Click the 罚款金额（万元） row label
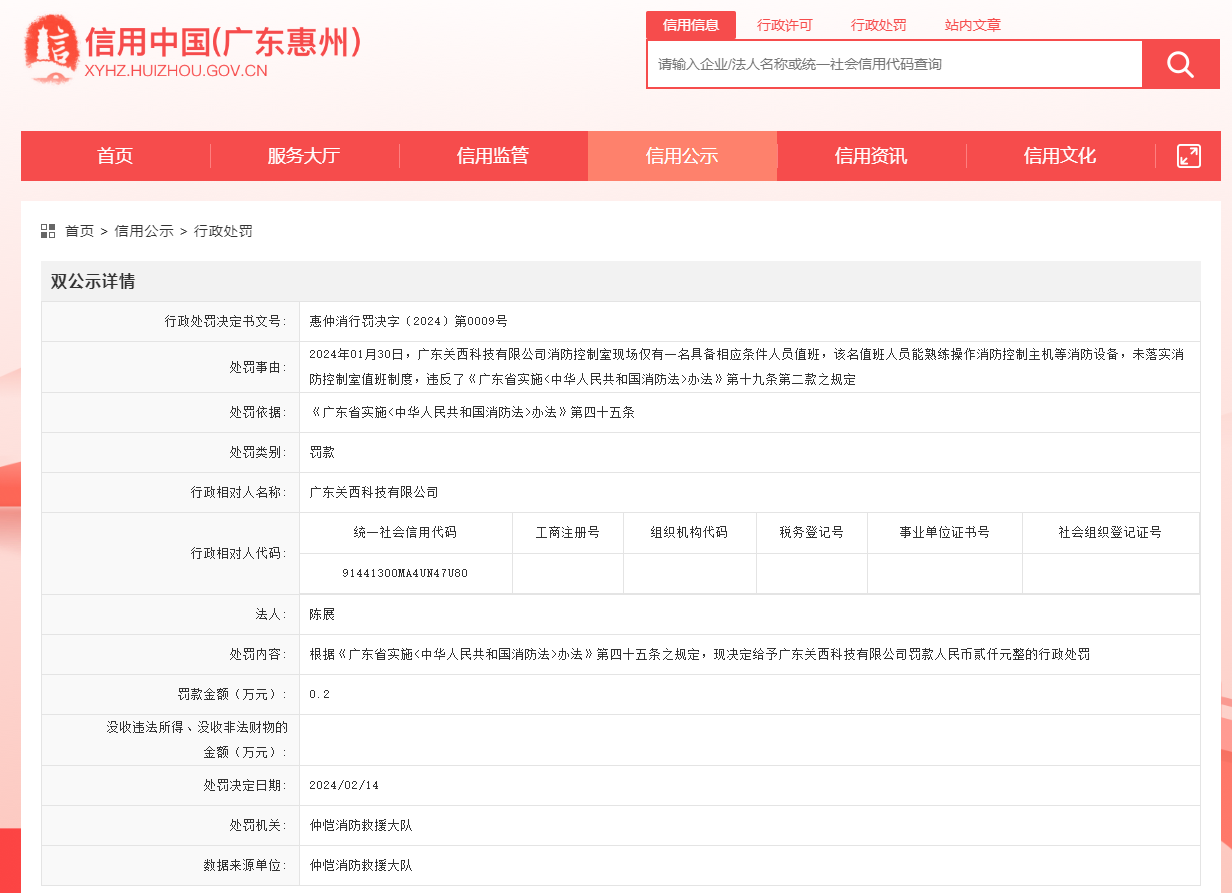The height and width of the screenshot is (893, 1232). (x=232, y=694)
